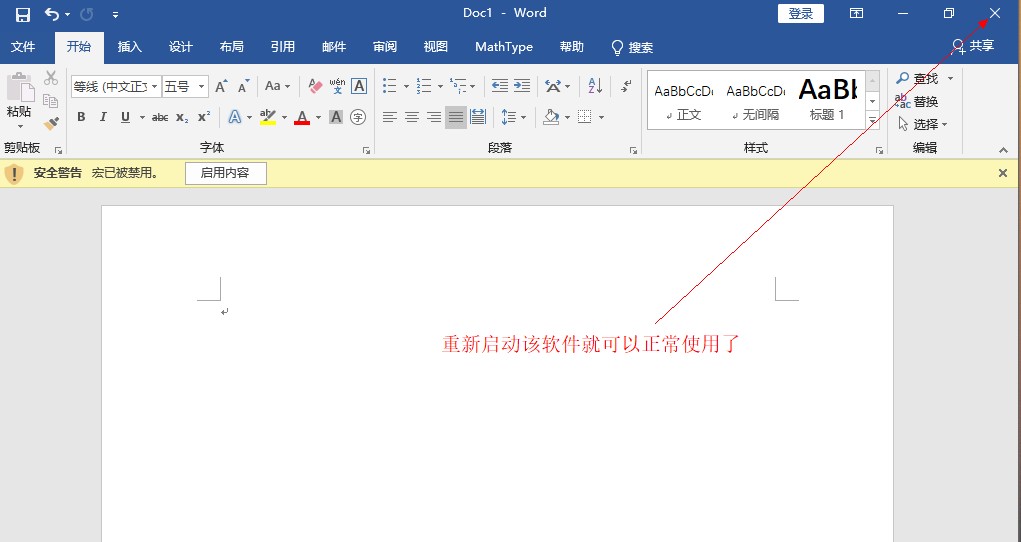This screenshot has width=1021, height=542.
Task: Open the MathType tab
Action: (504, 47)
